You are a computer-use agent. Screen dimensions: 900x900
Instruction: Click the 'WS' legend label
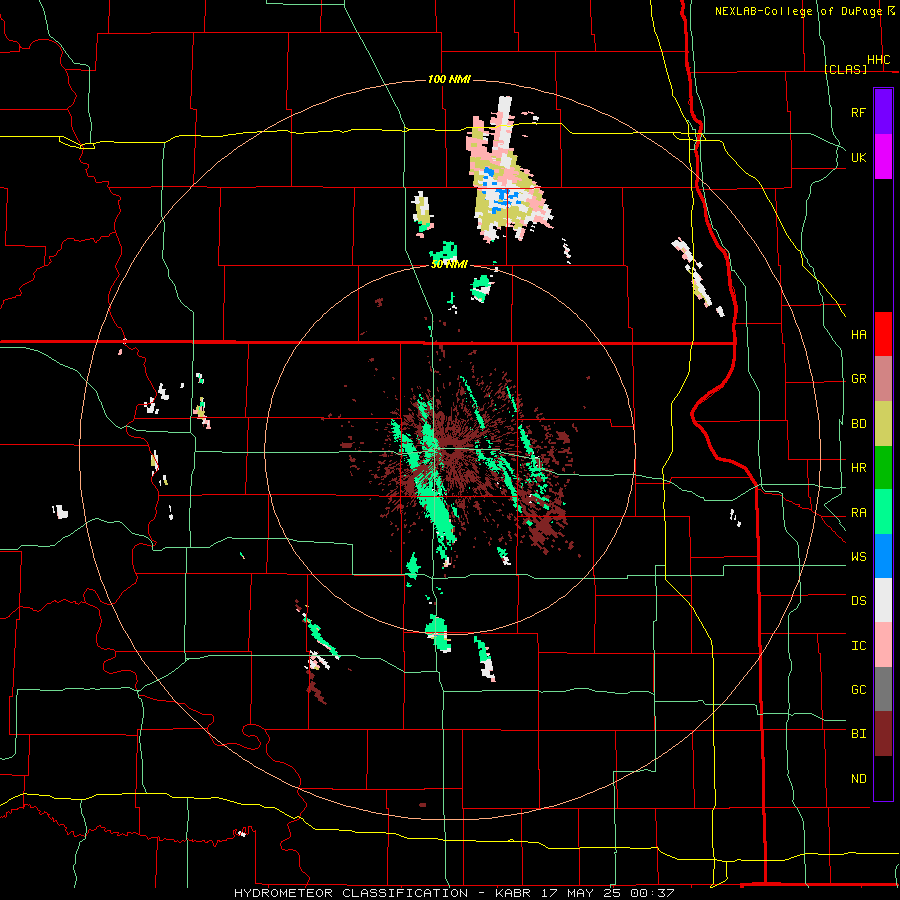click(858, 557)
